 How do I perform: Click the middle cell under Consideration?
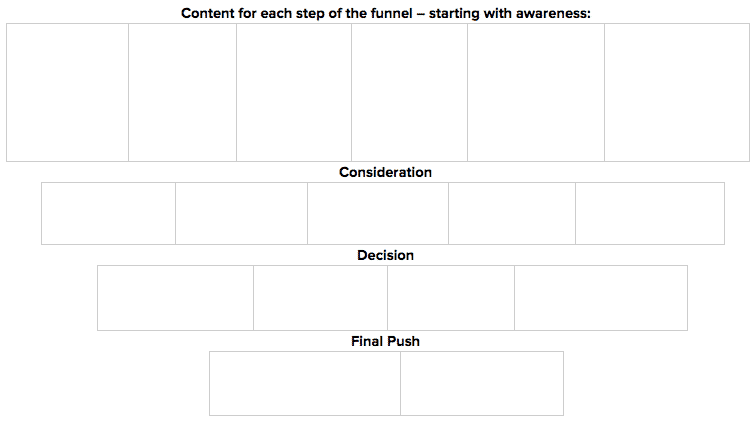point(378,213)
